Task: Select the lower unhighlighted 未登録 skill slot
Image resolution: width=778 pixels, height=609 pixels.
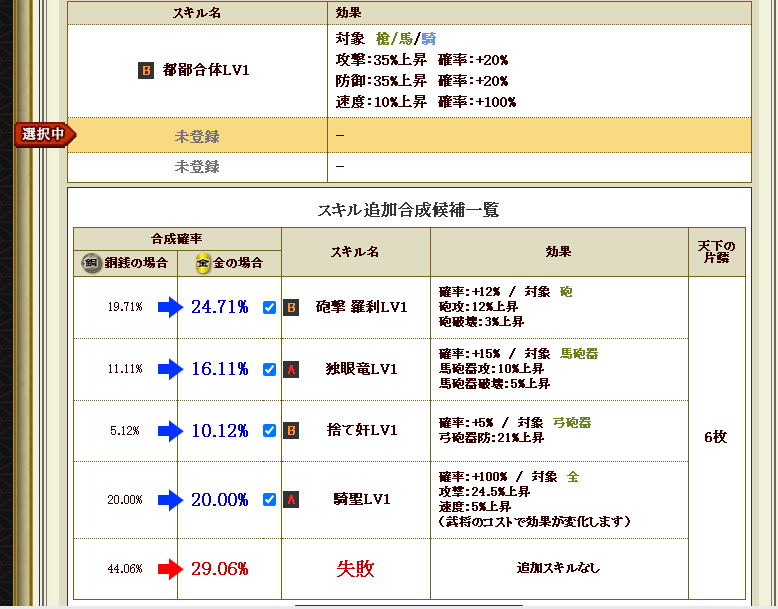Action: coord(409,167)
